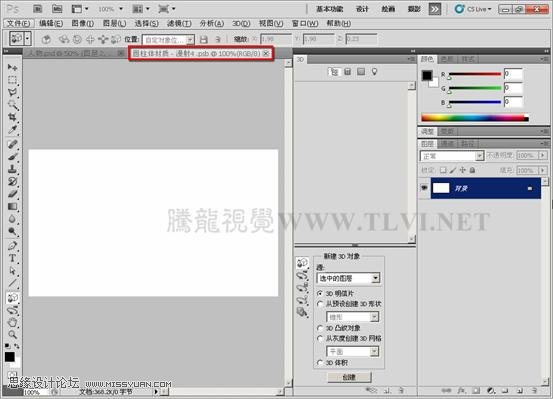
Task: Open the 图像(I) menu
Action: coord(83,24)
